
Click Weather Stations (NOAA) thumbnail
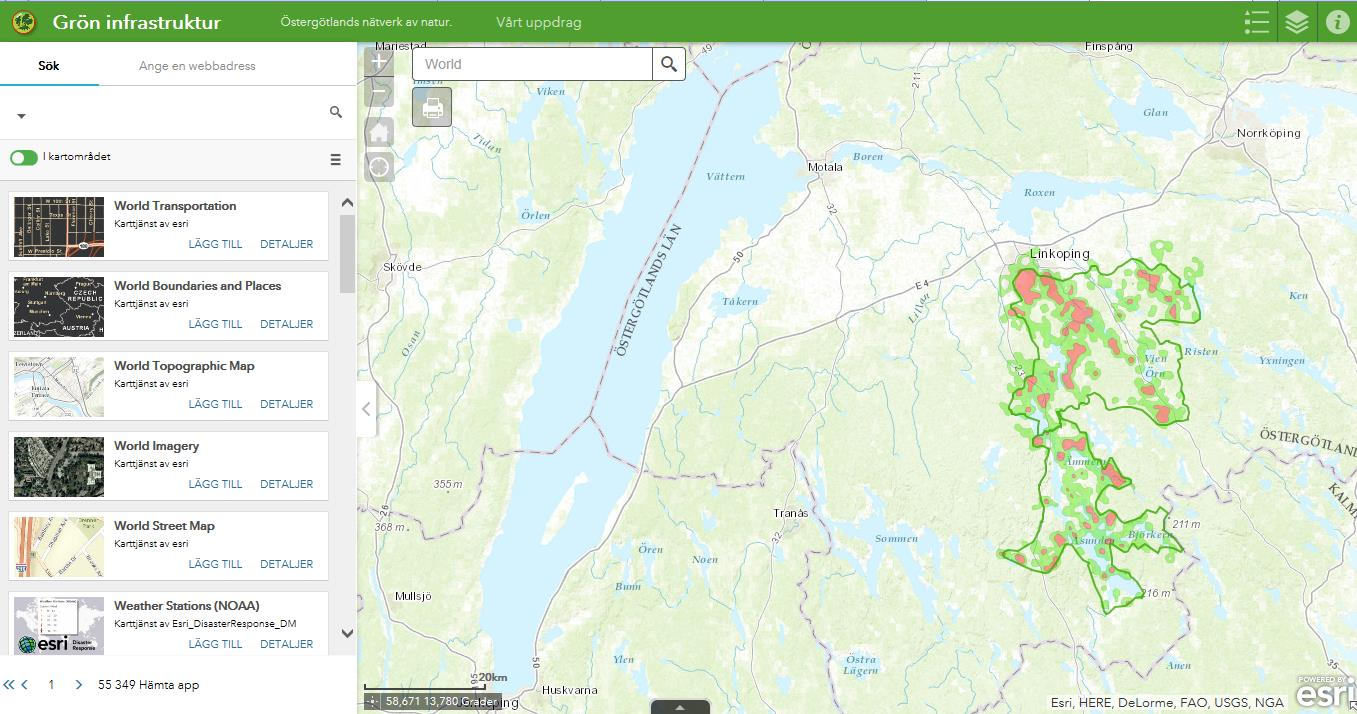click(59, 625)
